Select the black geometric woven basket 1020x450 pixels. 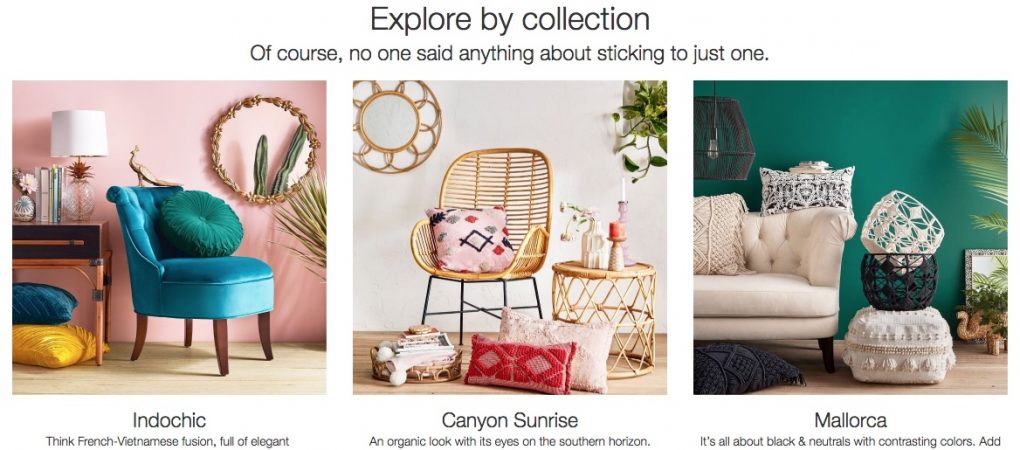pyautogui.click(x=899, y=281)
